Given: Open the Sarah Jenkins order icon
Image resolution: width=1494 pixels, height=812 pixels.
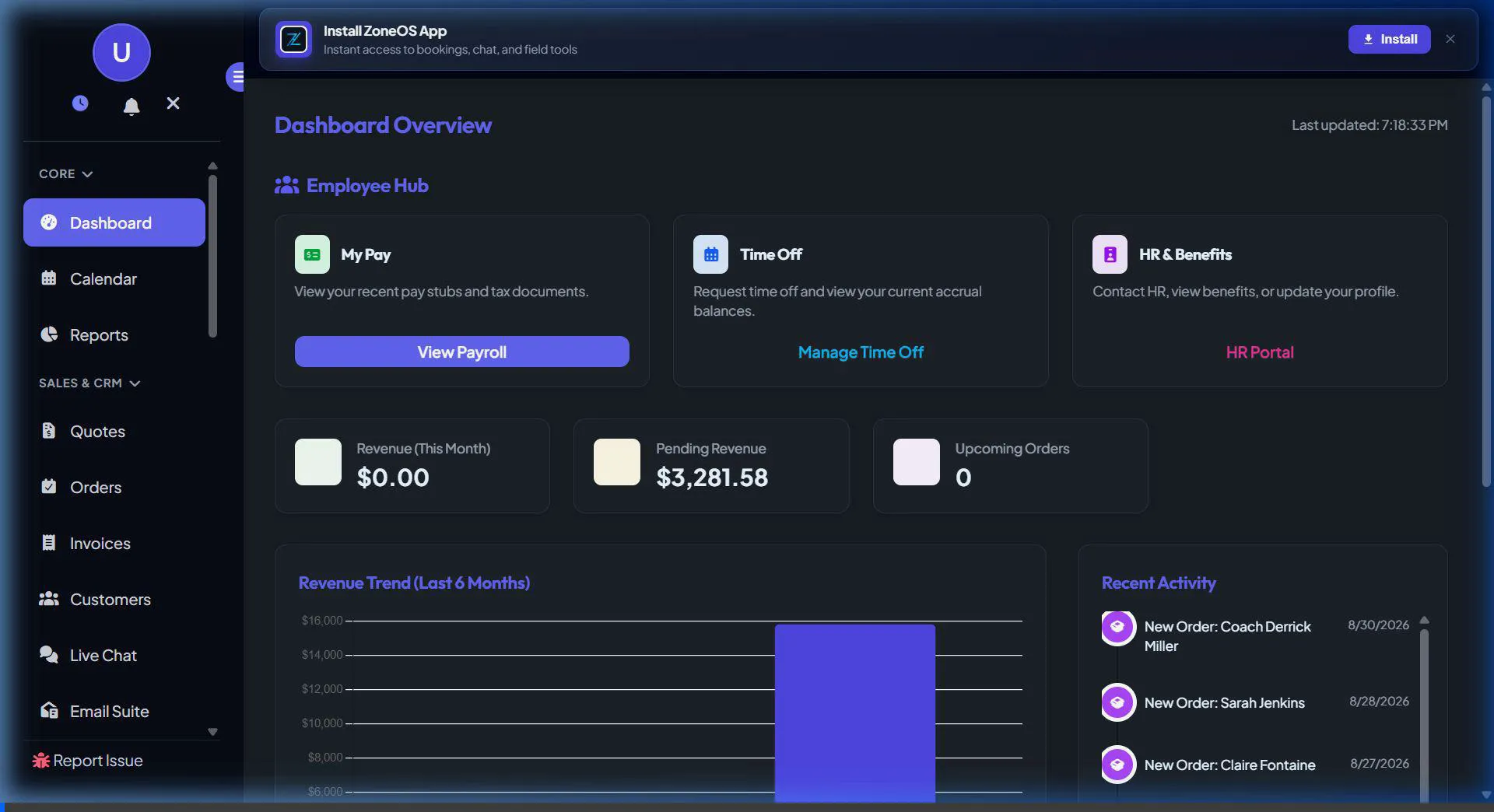Looking at the screenshot, I should [1117, 702].
